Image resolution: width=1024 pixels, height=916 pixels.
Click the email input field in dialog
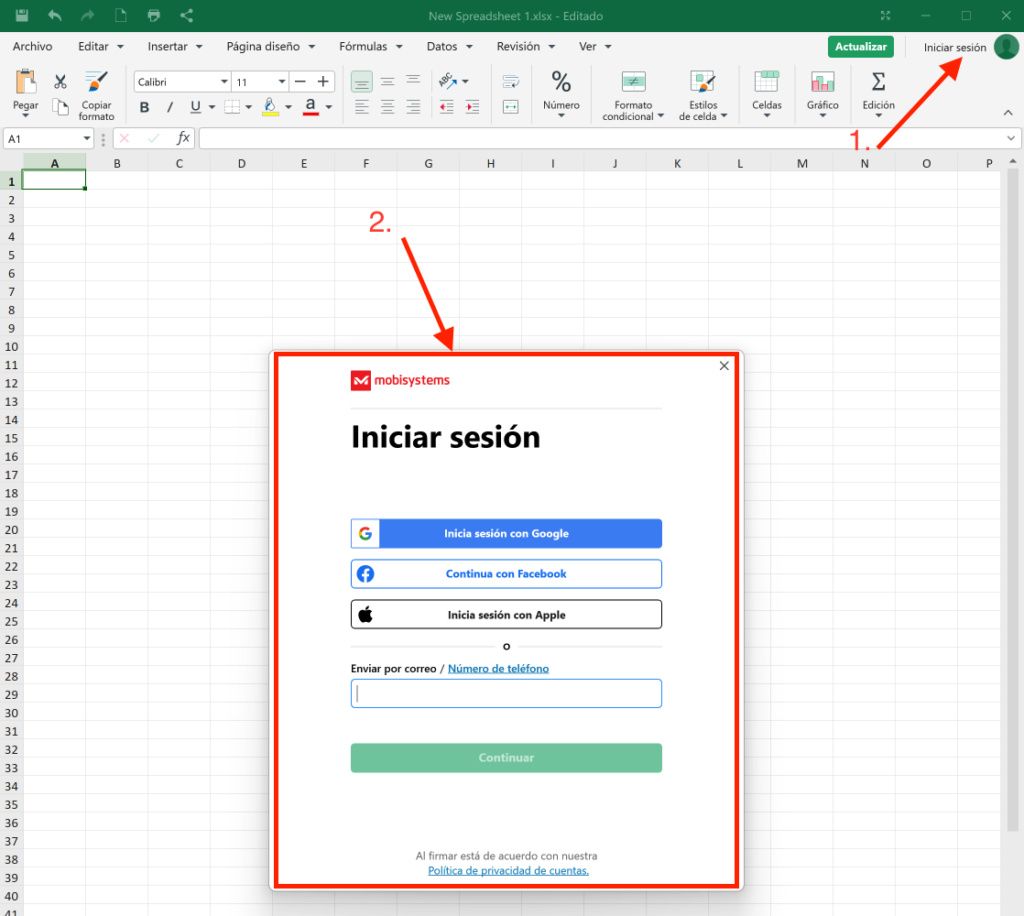click(x=506, y=694)
